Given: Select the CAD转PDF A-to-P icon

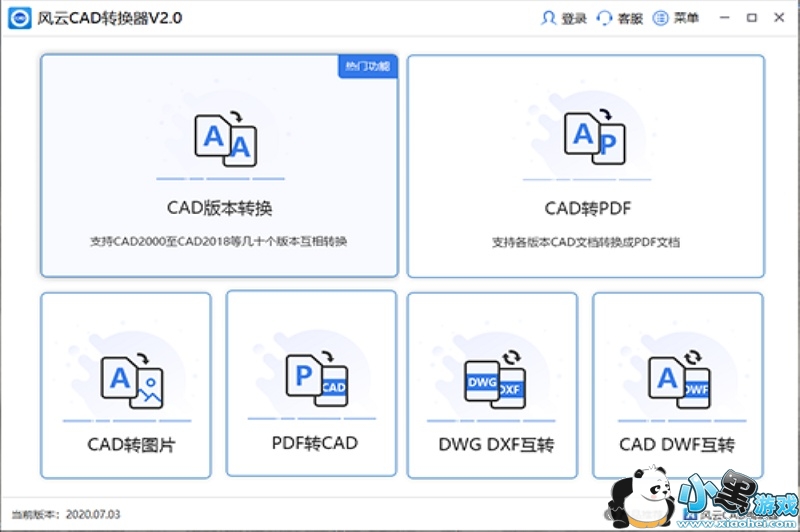Looking at the screenshot, I should [594, 137].
